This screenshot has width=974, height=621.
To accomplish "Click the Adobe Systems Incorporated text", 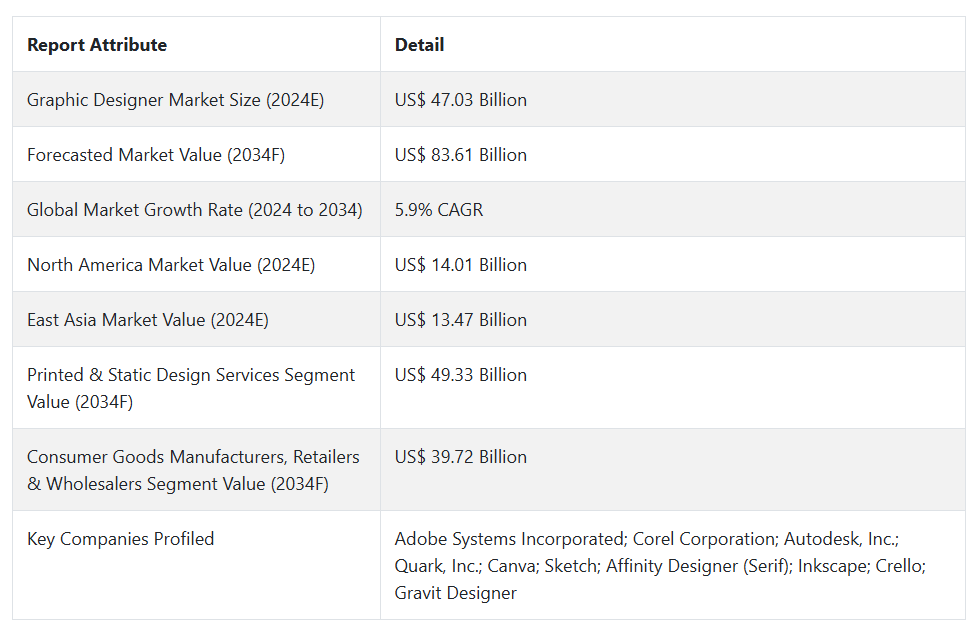I will (x=509, y=538).
